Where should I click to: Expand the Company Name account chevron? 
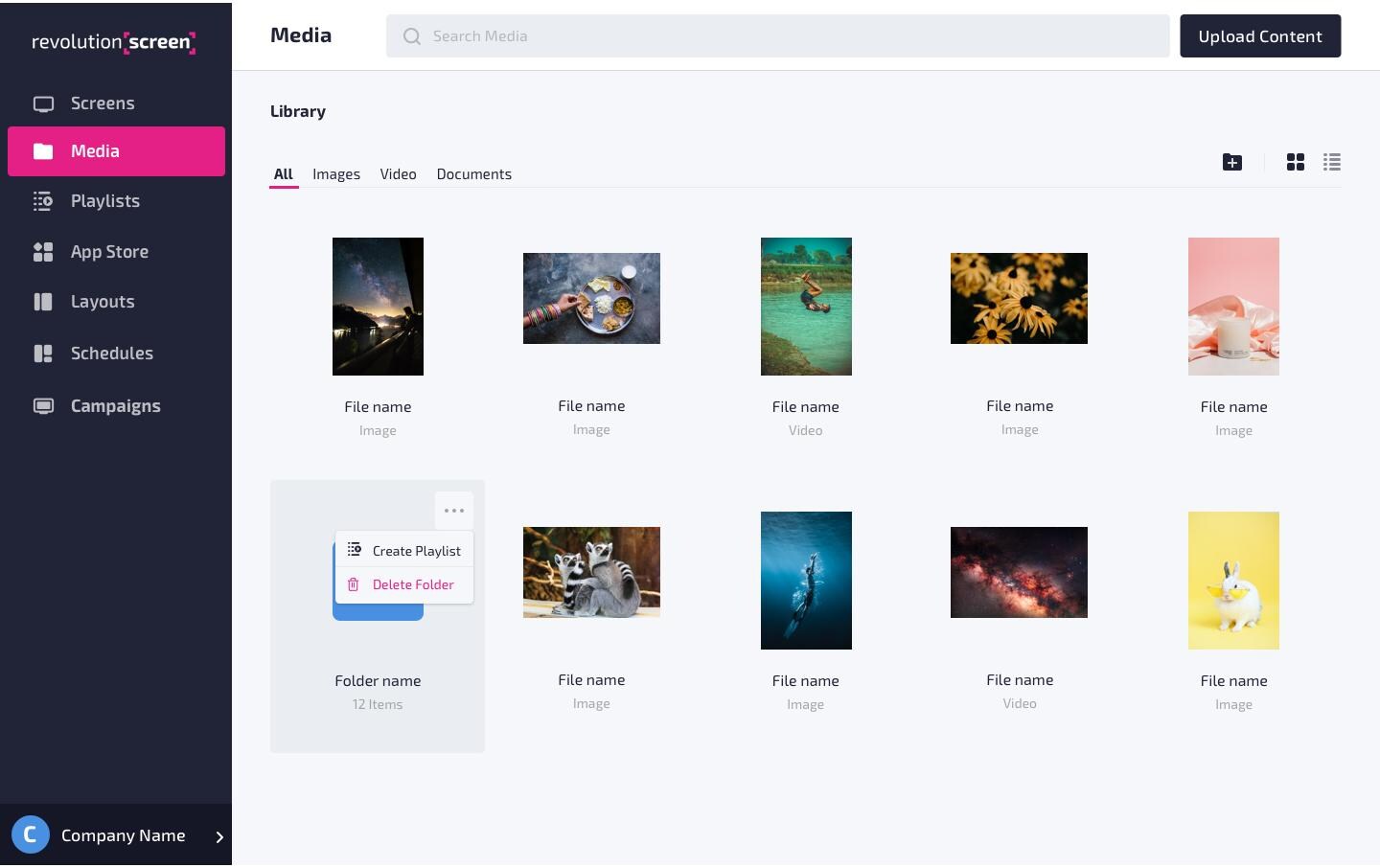coord(219,836)
